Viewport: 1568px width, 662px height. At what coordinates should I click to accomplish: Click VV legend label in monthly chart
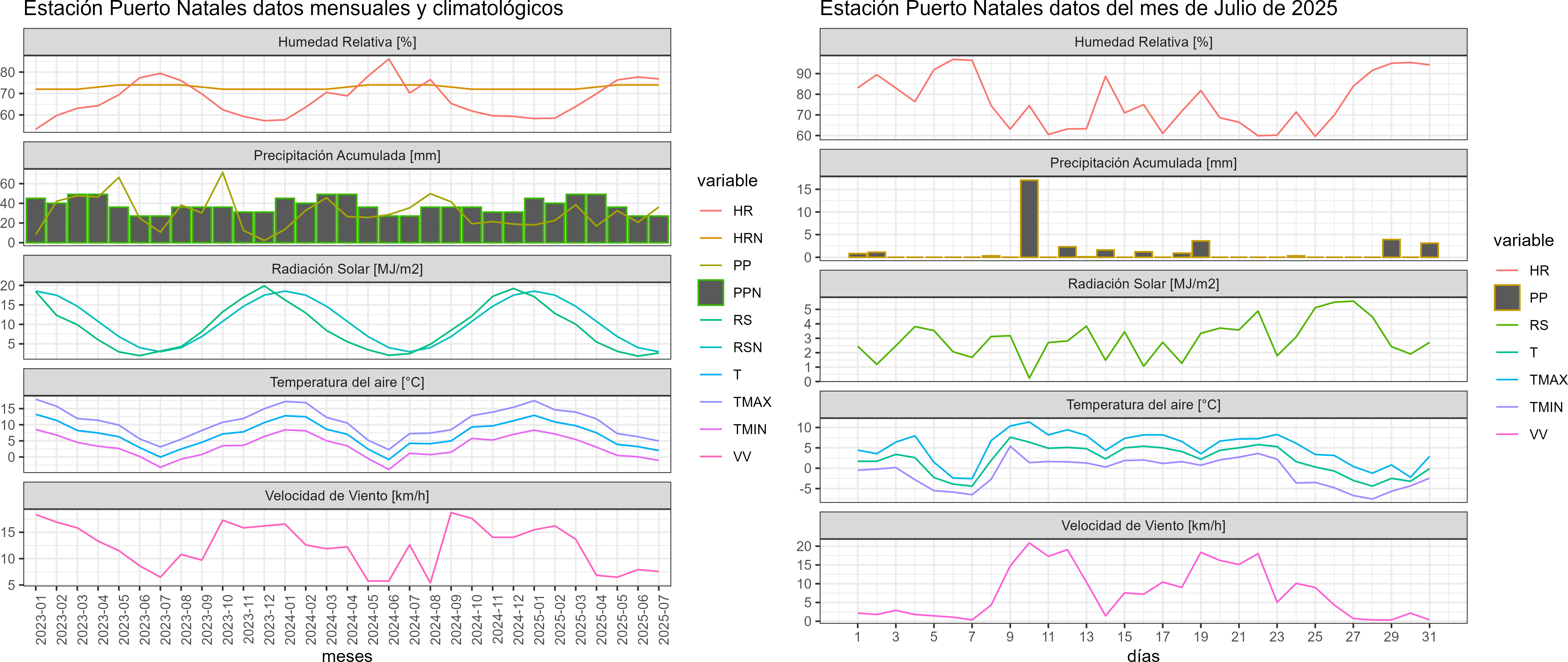tap(742, 457)
